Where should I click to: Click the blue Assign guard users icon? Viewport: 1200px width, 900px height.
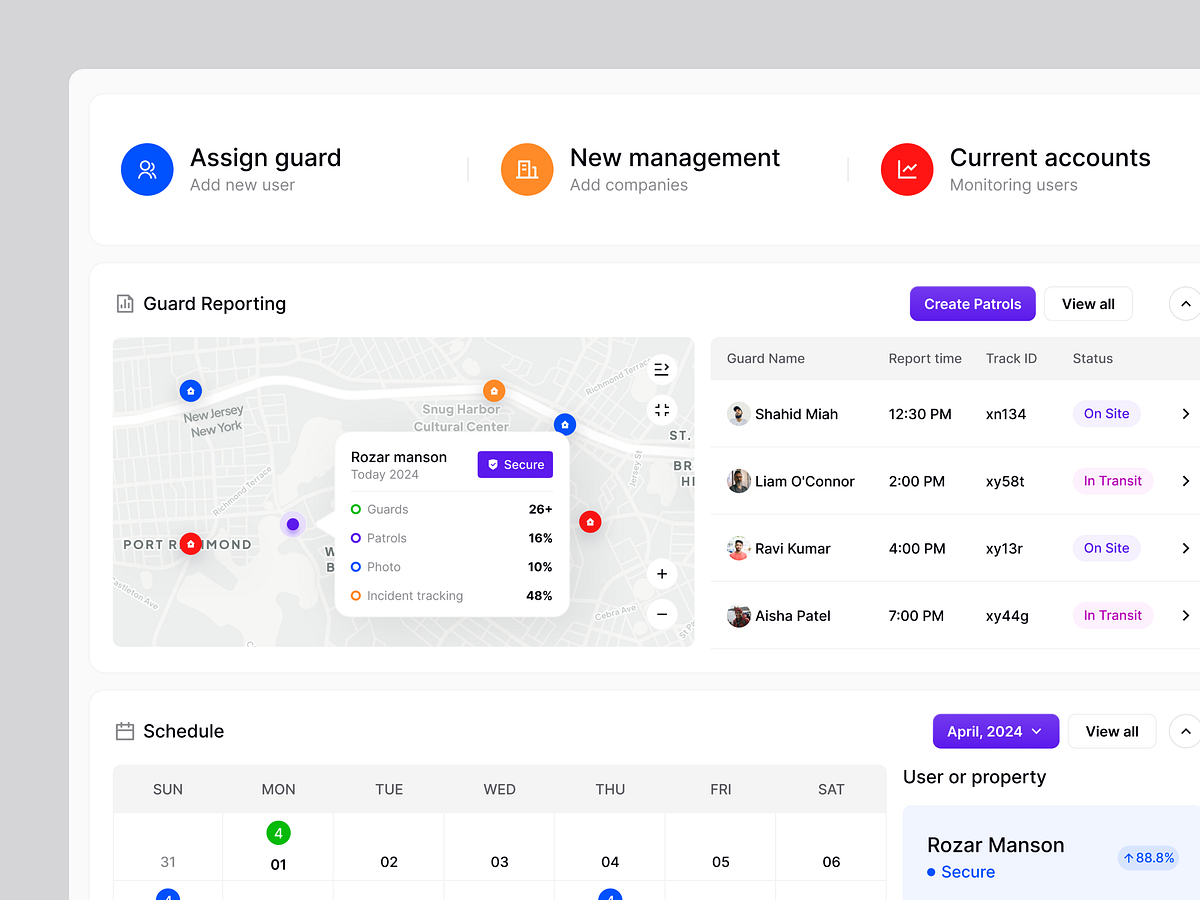(x=147, y=169)
